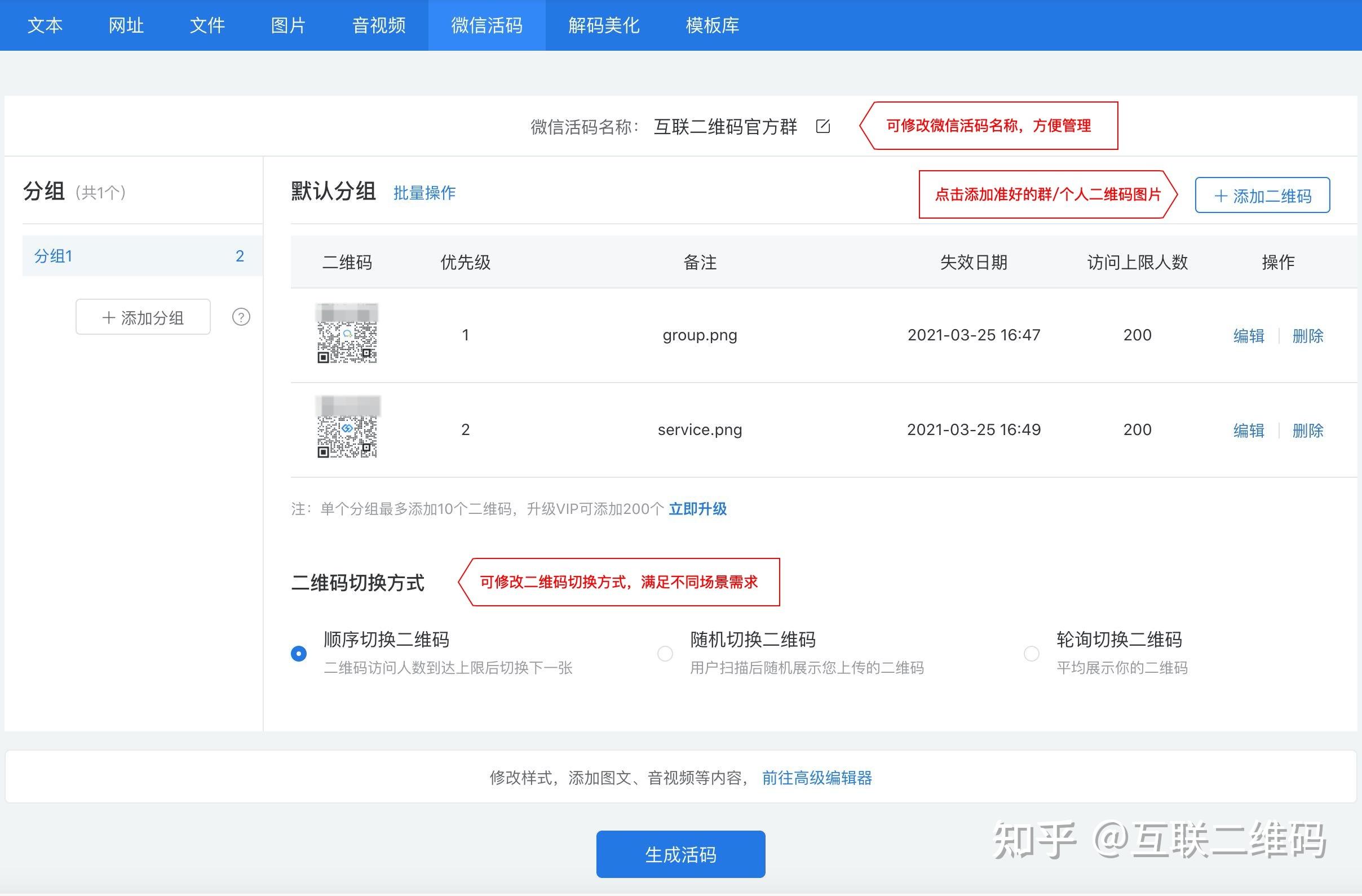Select 顺序切换二维码 radio option
This screenshot has height=896, width=1362.
(299, 654)
